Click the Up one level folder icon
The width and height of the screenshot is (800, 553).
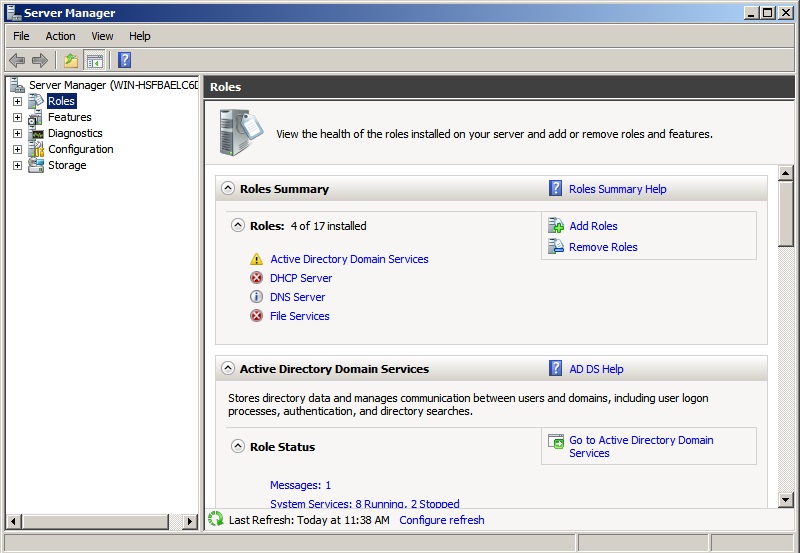coord(70,61)
